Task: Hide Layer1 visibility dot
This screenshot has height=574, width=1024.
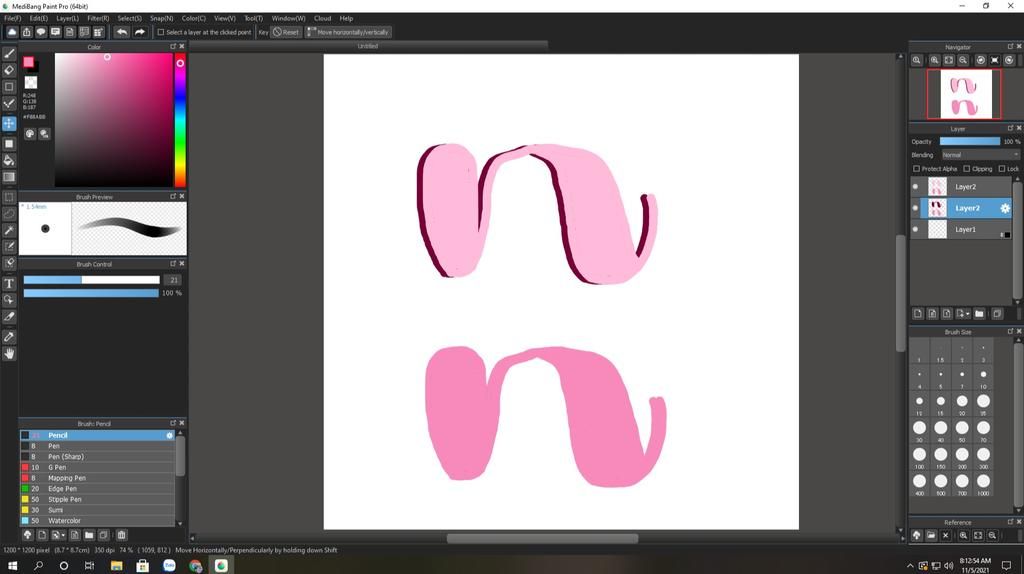Action: coord(915,229)
